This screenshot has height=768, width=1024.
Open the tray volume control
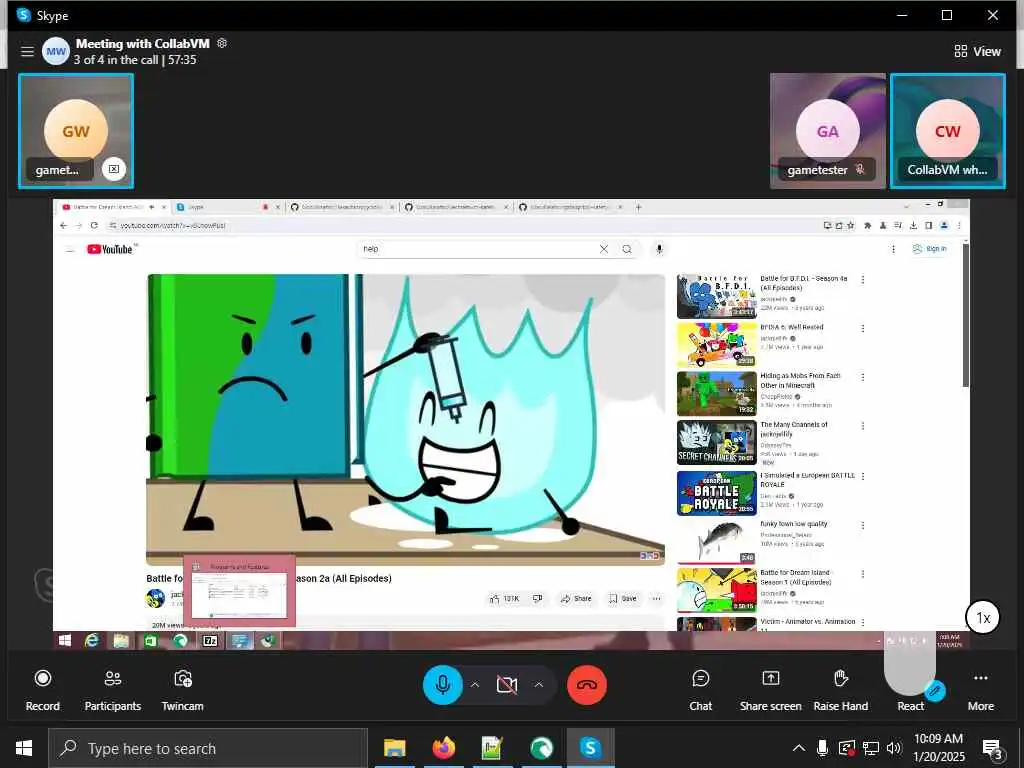tap(894, 748)
